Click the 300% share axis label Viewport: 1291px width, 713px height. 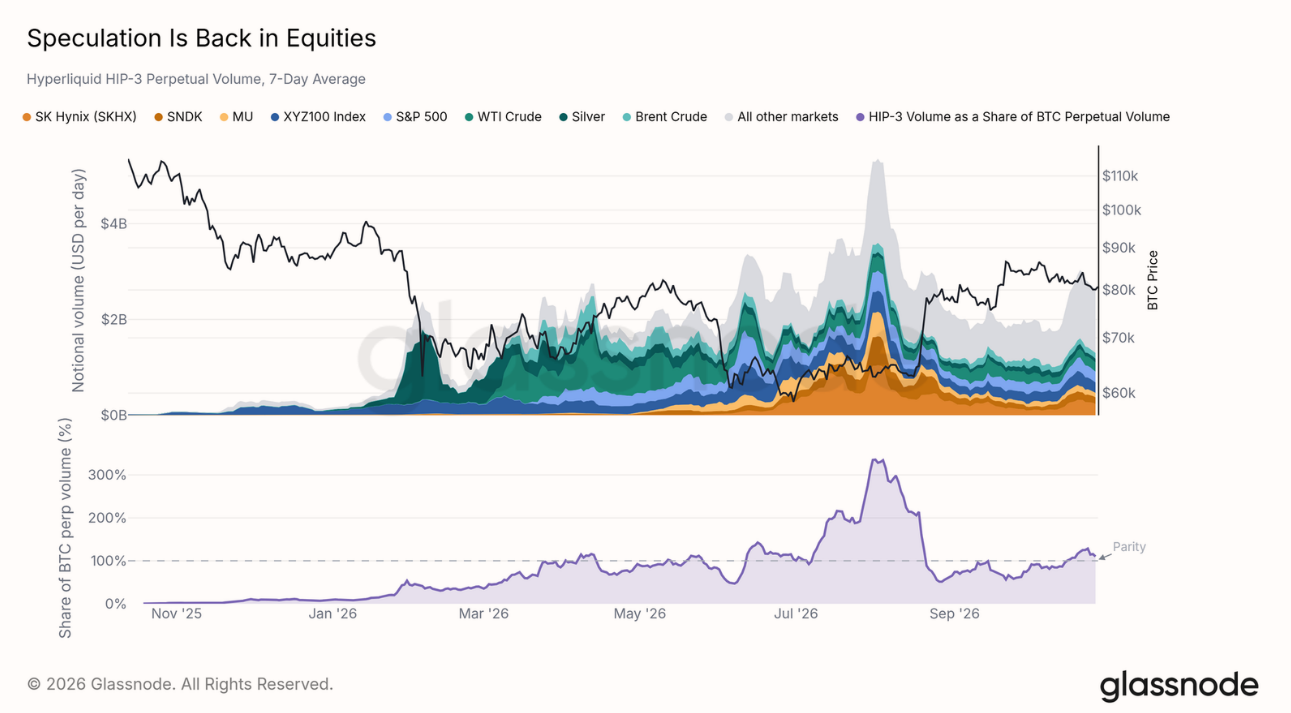pyautogui.click(x=109, y=475)
